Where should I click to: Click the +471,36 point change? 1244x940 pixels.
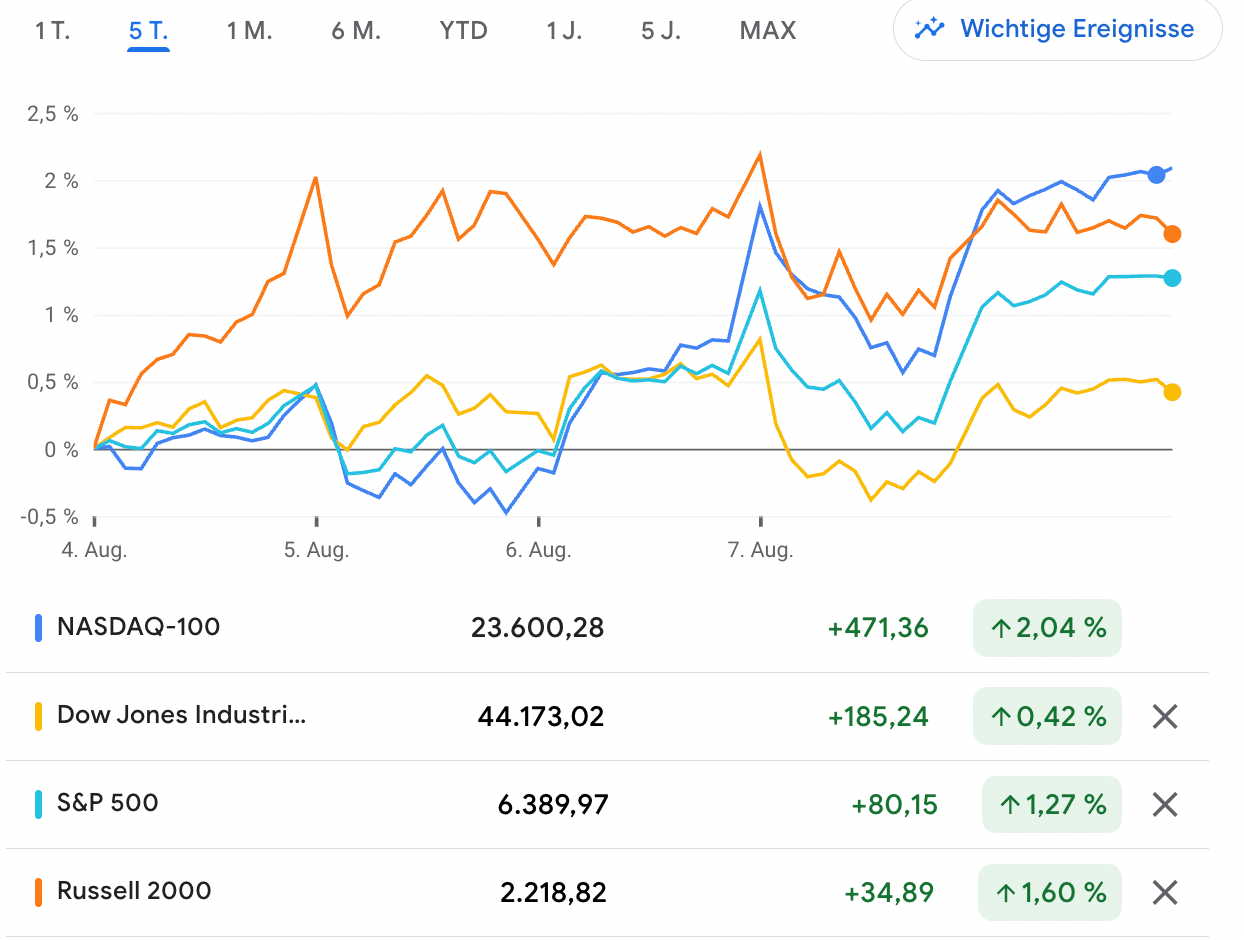878,628
